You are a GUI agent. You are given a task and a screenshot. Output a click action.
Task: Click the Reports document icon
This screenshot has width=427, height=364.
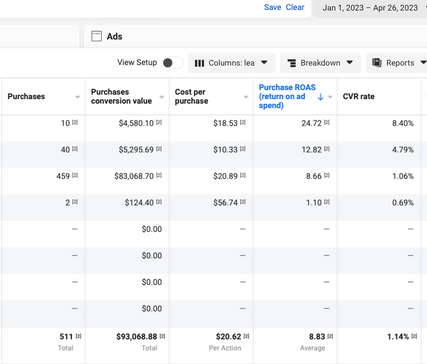point(377,62)
